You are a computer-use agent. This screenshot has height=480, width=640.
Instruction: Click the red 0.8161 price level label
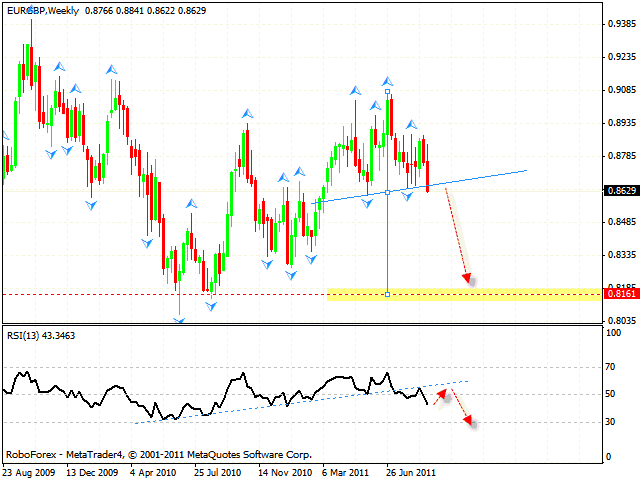point(620,295)
